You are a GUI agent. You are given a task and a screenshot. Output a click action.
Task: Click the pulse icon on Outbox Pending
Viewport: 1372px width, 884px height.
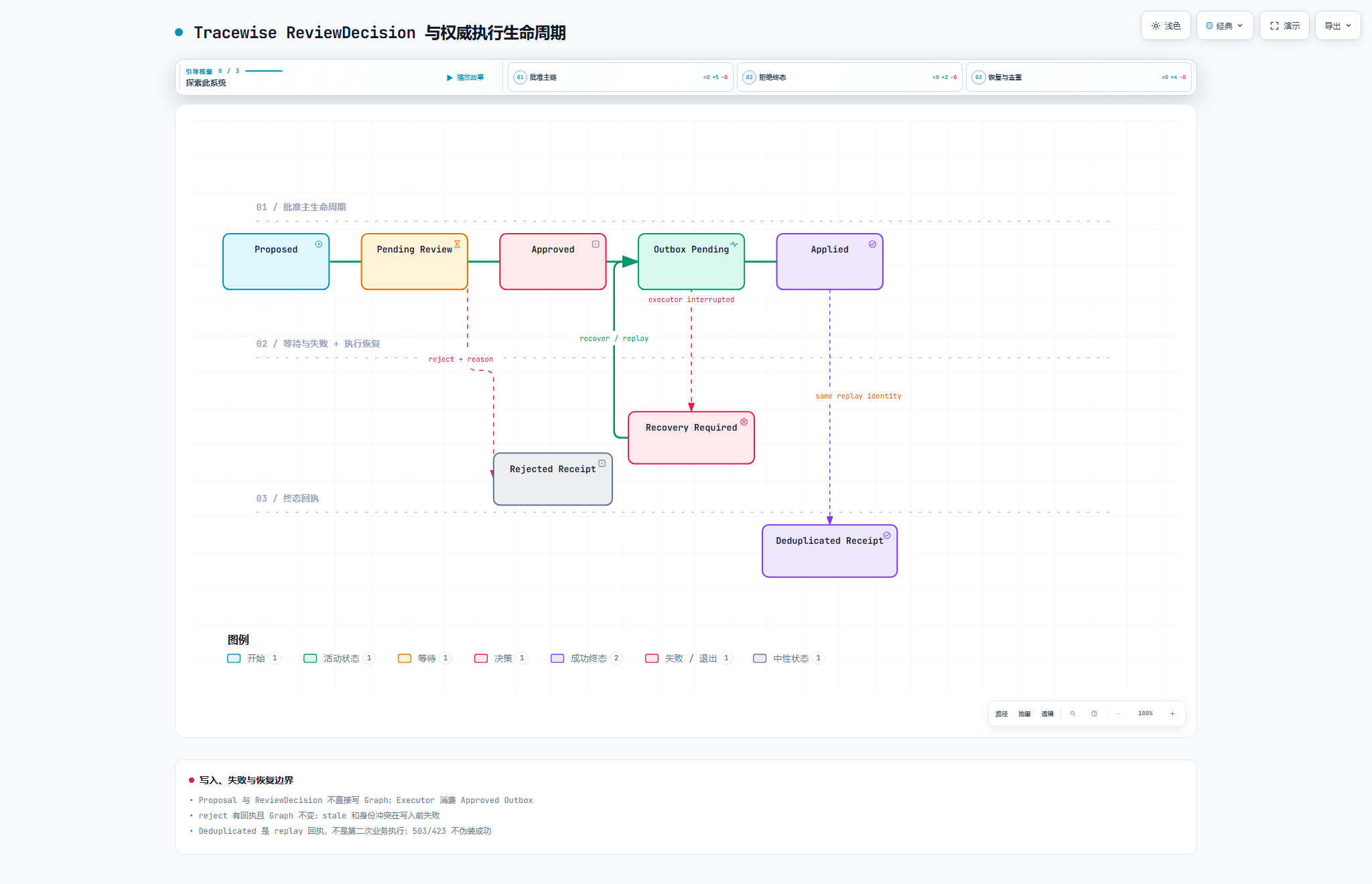coord(734,244)
